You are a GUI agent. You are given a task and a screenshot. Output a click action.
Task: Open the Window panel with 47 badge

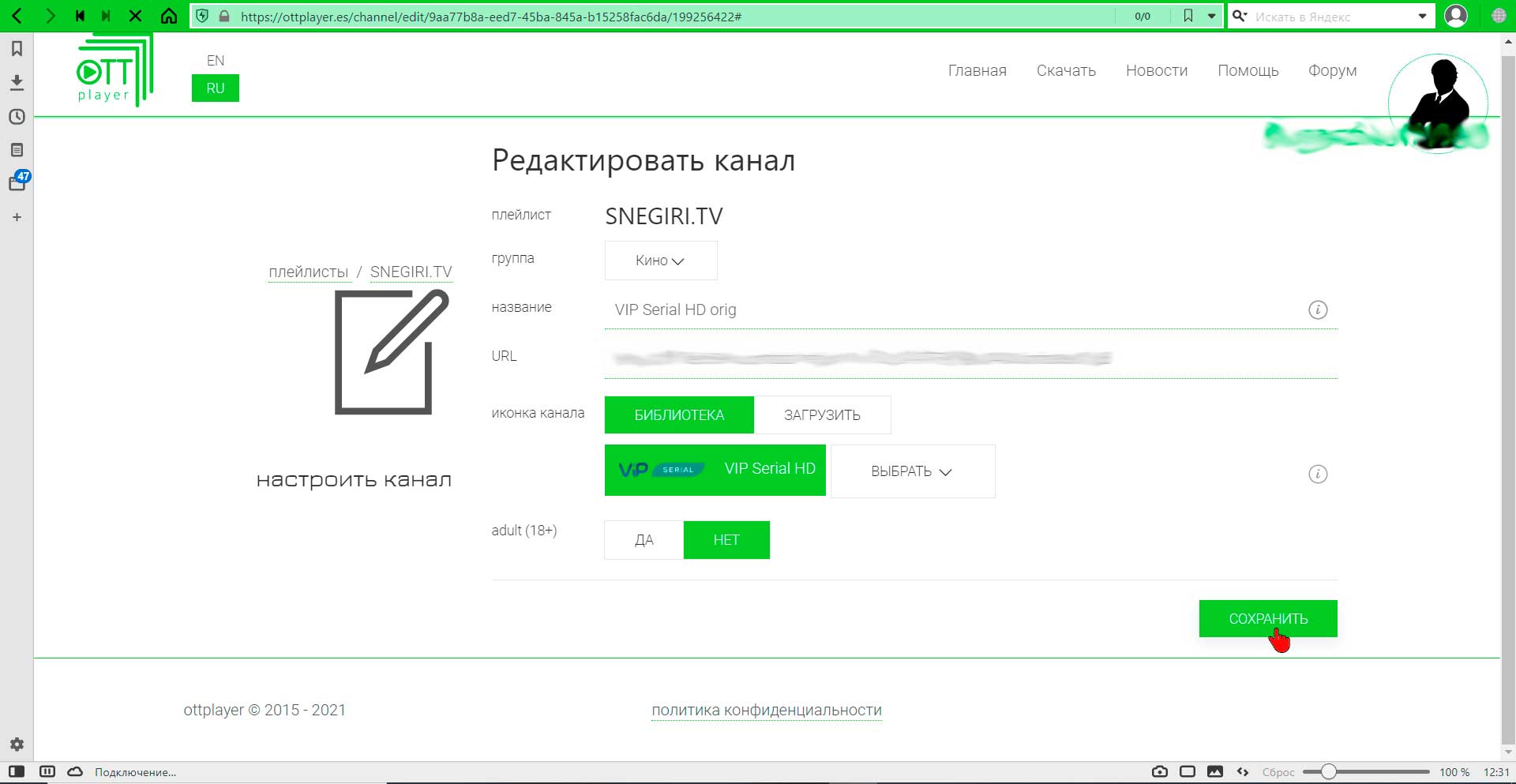[17, 182]
